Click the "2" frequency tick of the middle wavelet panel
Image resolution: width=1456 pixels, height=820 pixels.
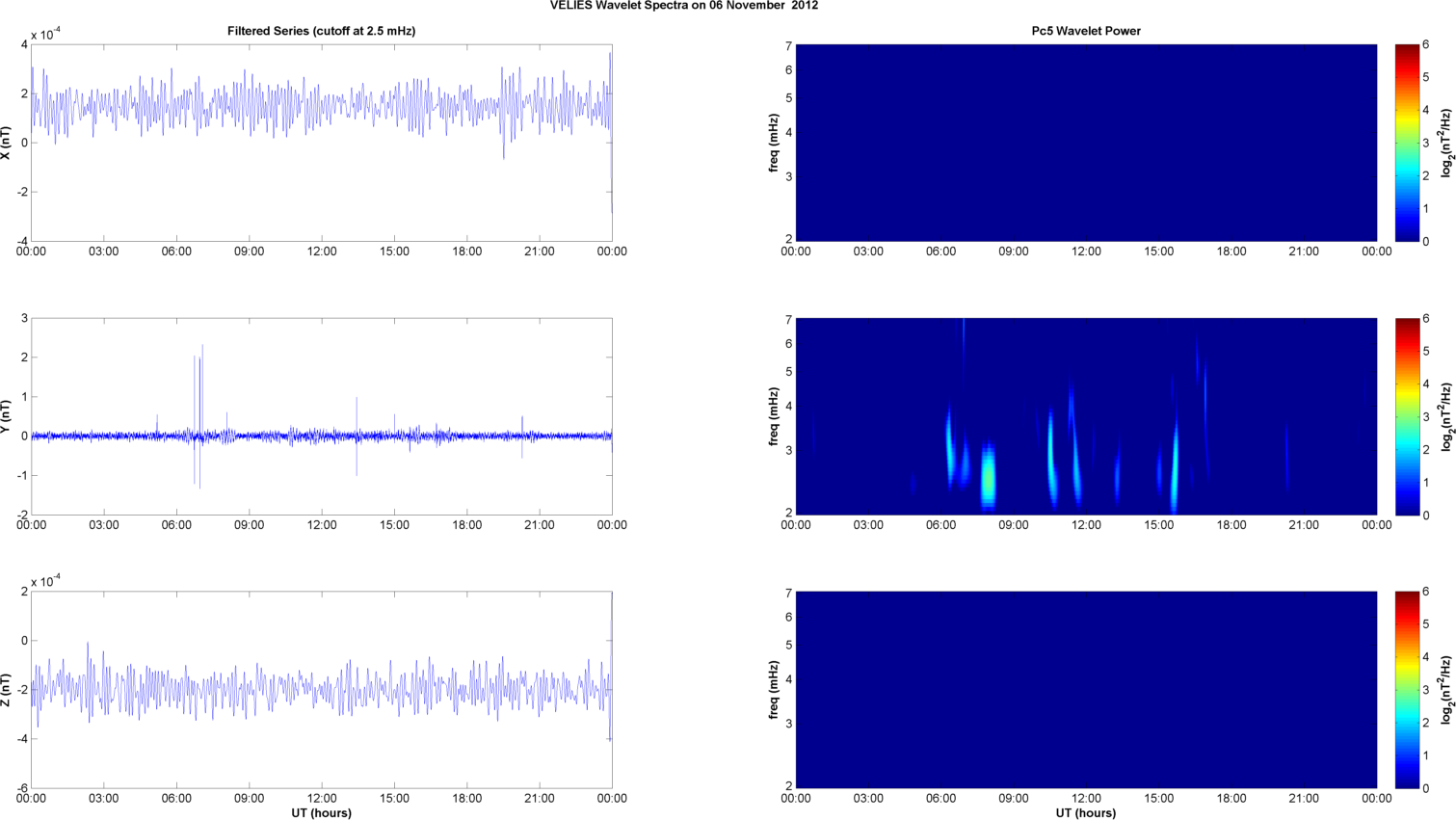tap(787, 514)
